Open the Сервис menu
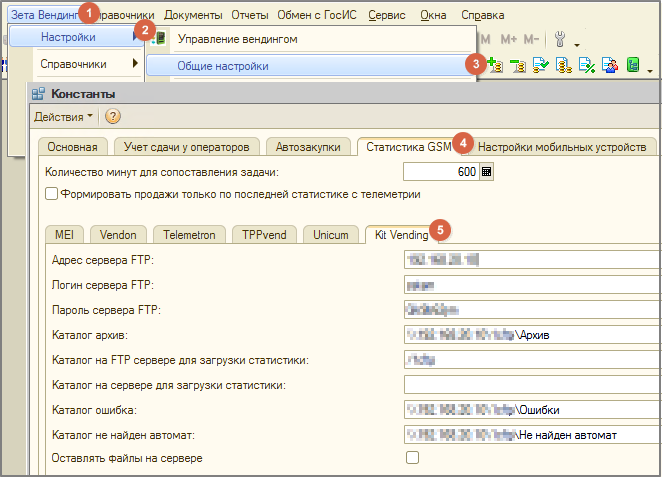This screenshot has height=477, width=662. pos(387,15)
